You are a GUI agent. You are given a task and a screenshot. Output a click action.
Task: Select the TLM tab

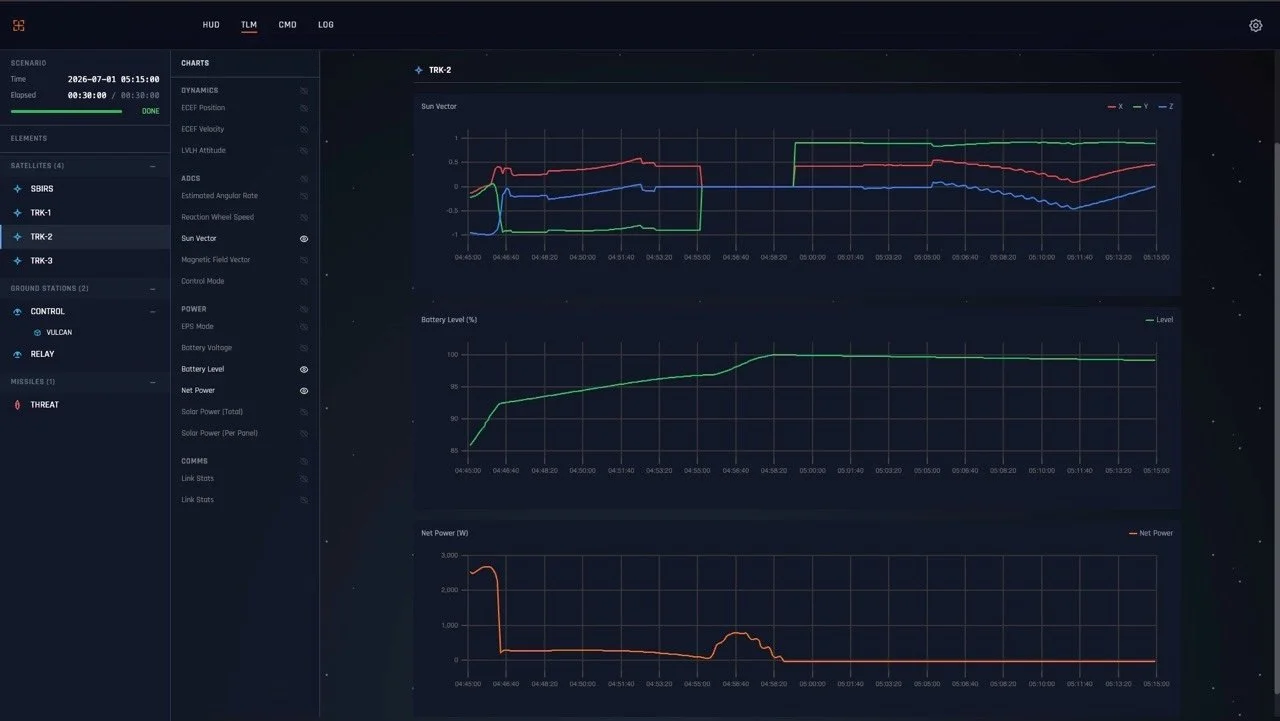tap(249, 25)
